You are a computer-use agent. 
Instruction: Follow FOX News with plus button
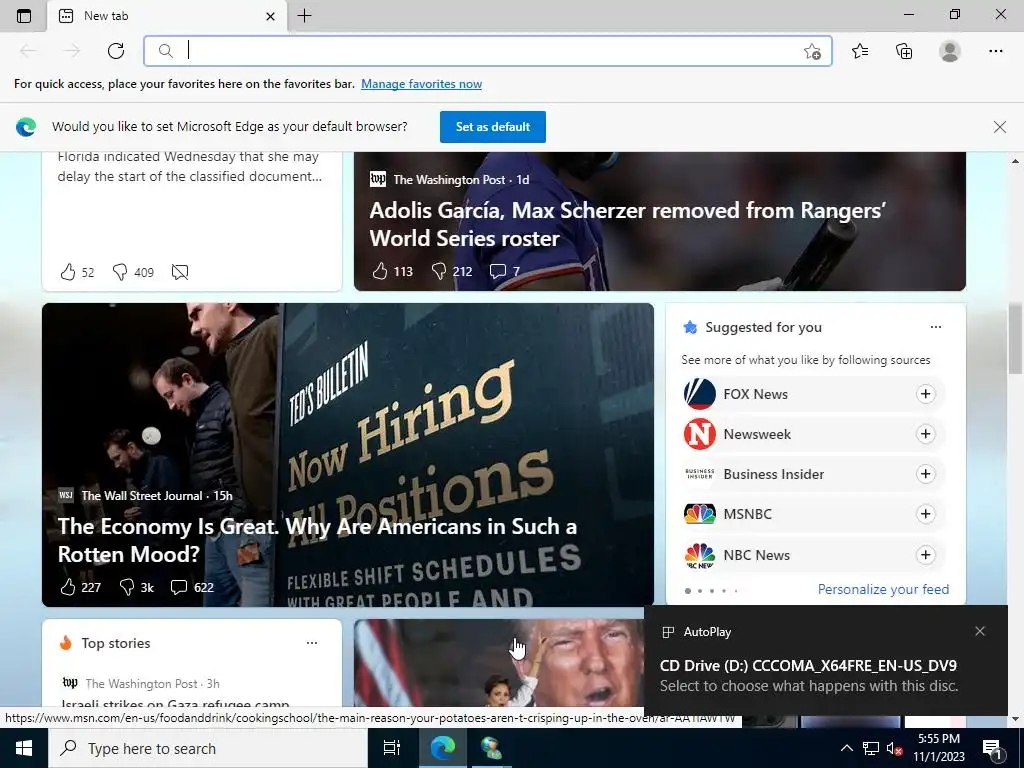click(925, 394)
